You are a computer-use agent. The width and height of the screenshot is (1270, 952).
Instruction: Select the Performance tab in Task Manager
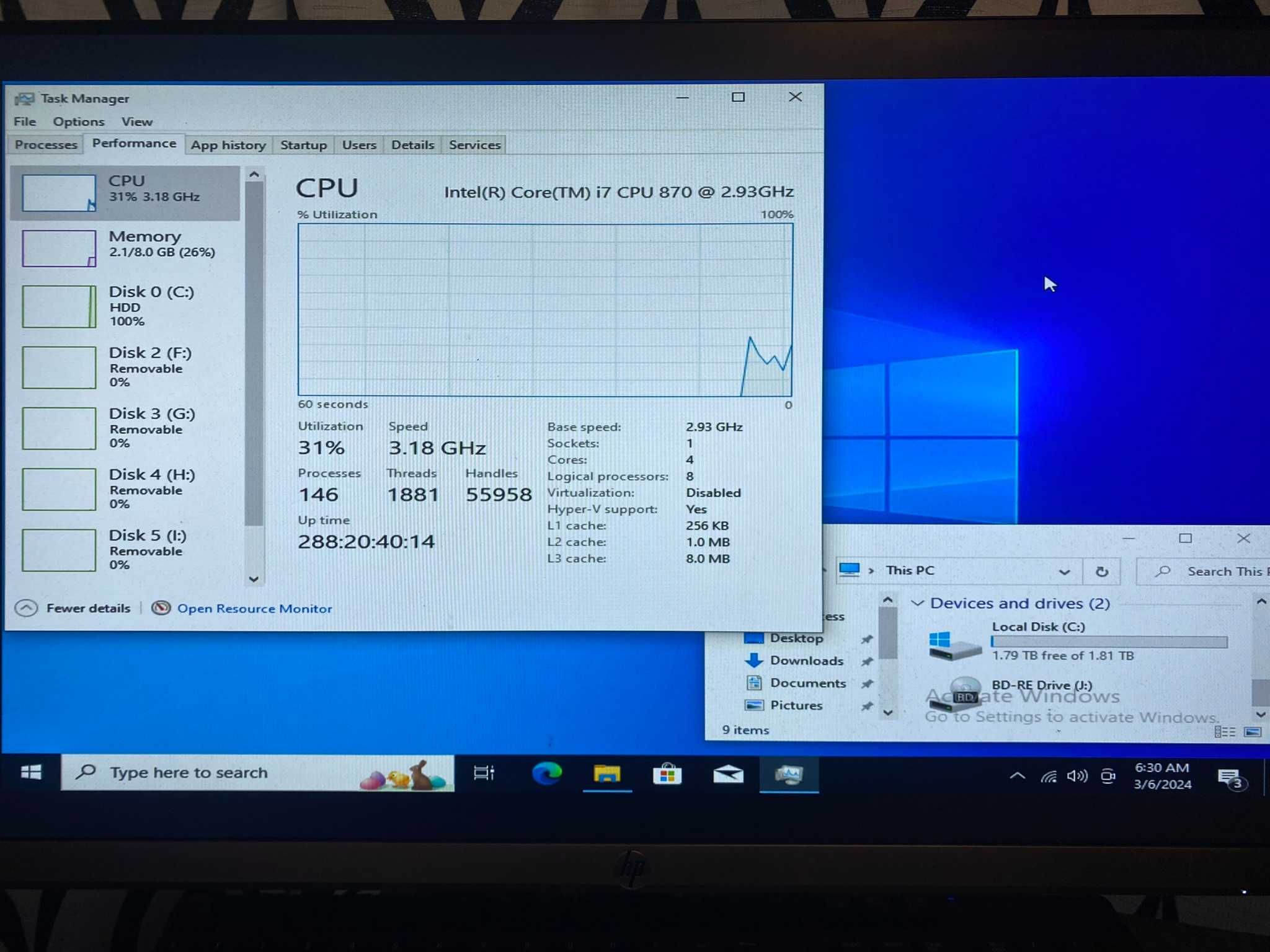[133, 144]
